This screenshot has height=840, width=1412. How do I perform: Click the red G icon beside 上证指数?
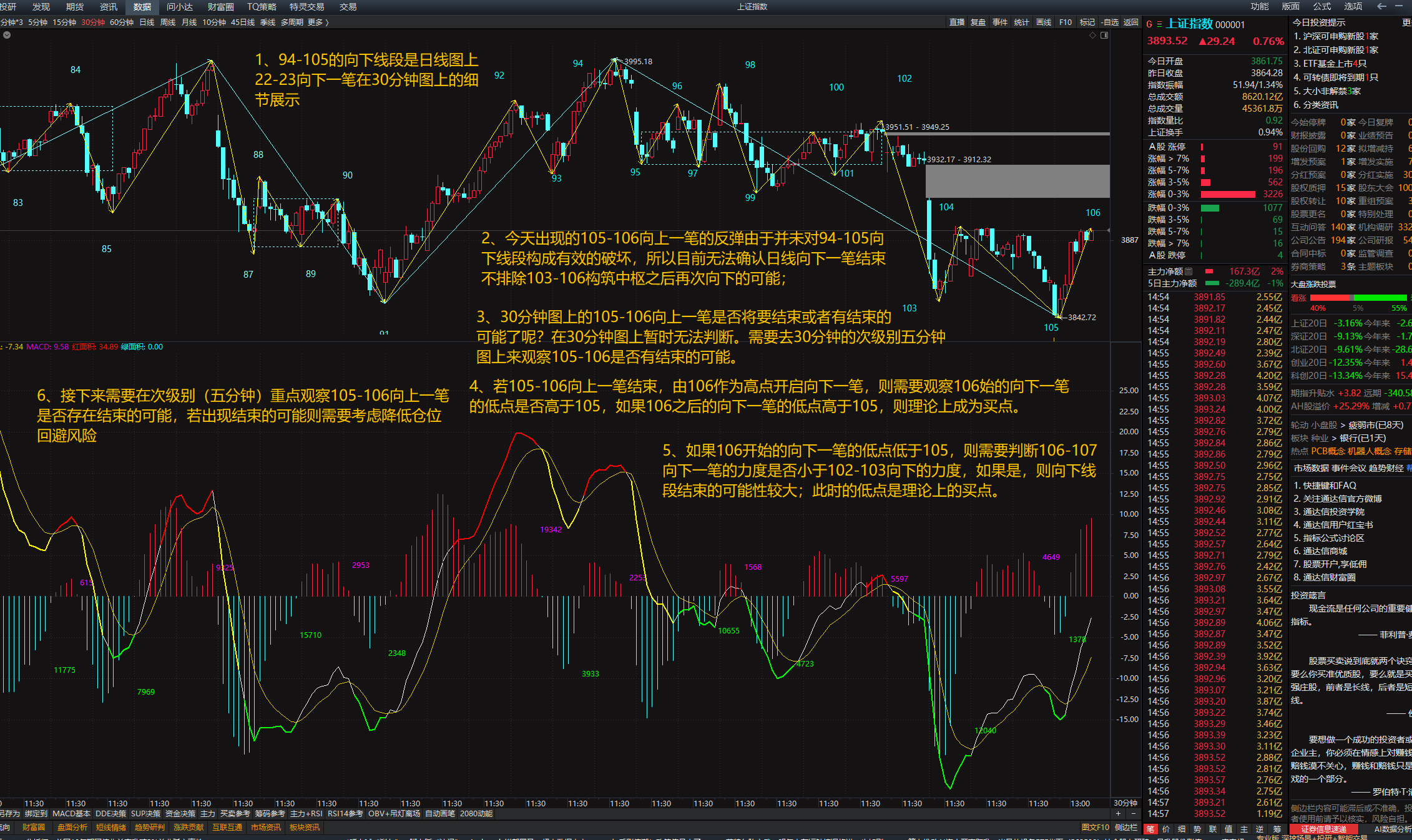[1149, 24]
